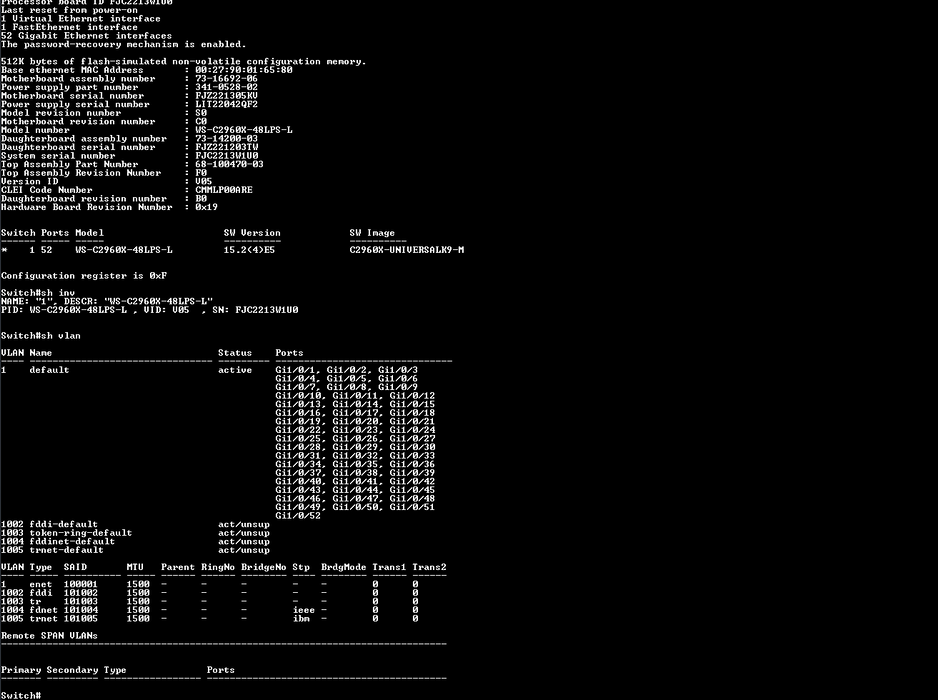938x700 pixels.
Task: Click CLEI code value "CMMLP00ARE"
Action: point(224,190)
